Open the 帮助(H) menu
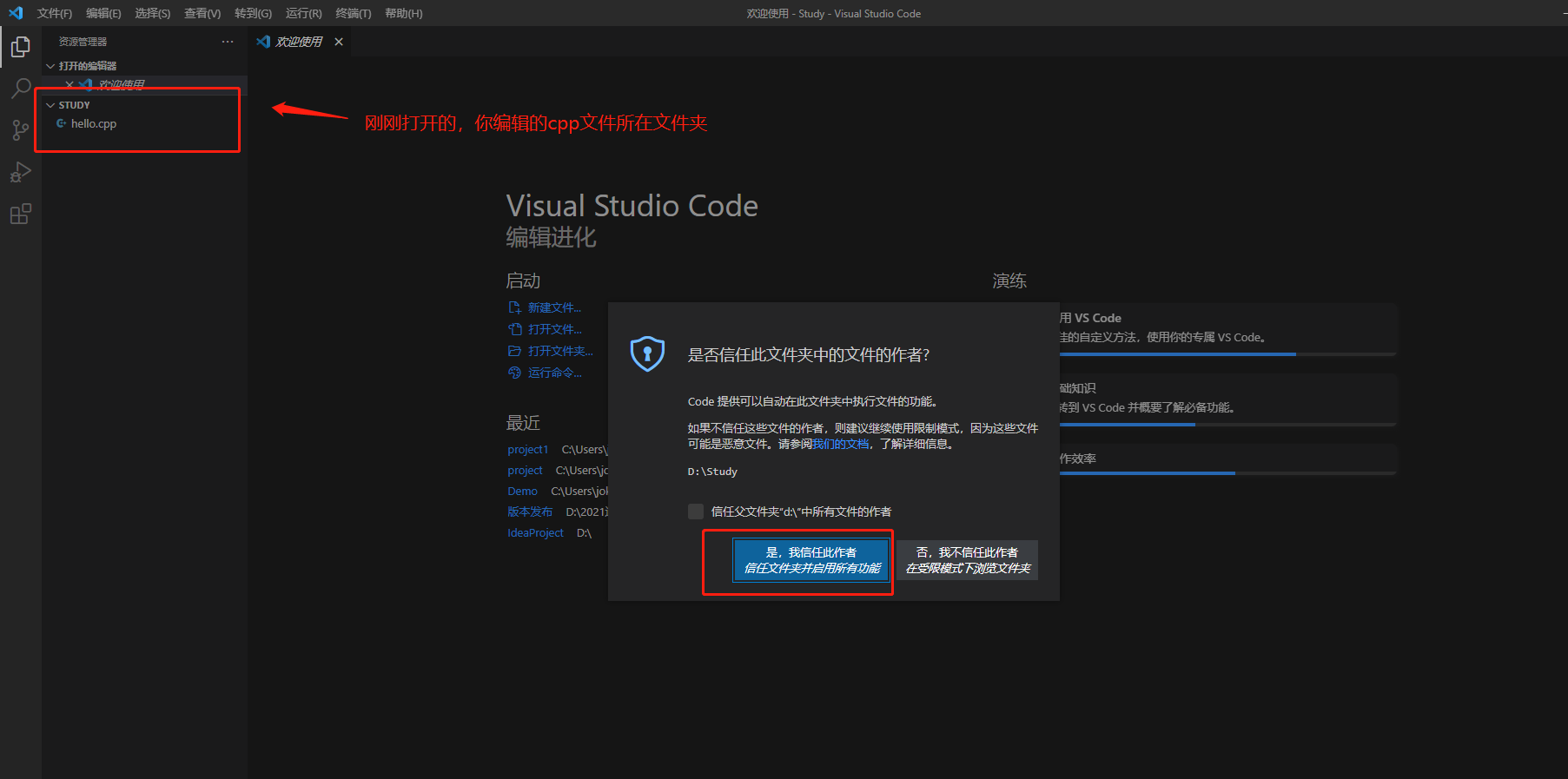Viewport: 1568px width, 779px height. pos(403,13)
